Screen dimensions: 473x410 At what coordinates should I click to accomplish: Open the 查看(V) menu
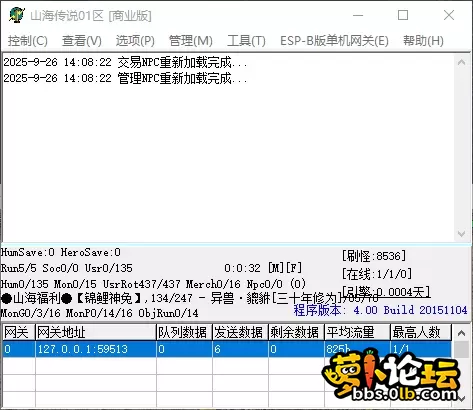(82, 41)
